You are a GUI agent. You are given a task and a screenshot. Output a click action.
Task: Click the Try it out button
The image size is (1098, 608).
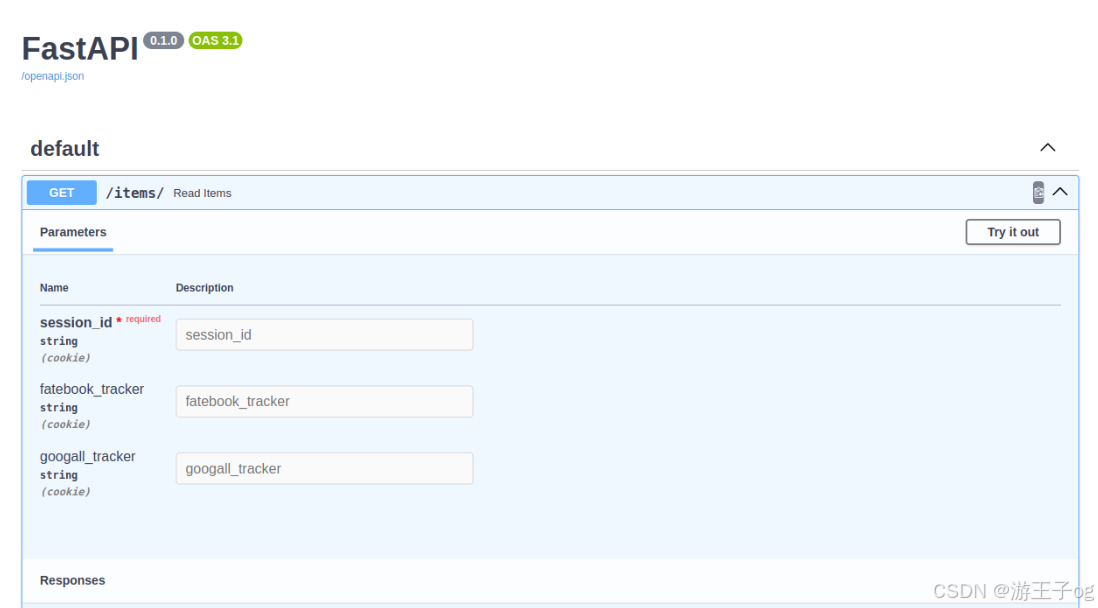point(1012,231)
